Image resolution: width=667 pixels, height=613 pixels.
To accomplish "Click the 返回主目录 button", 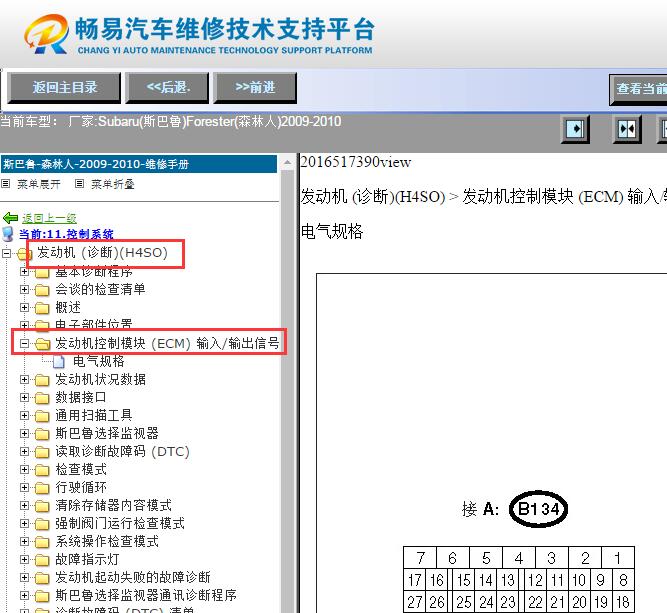I will [64, 88].
